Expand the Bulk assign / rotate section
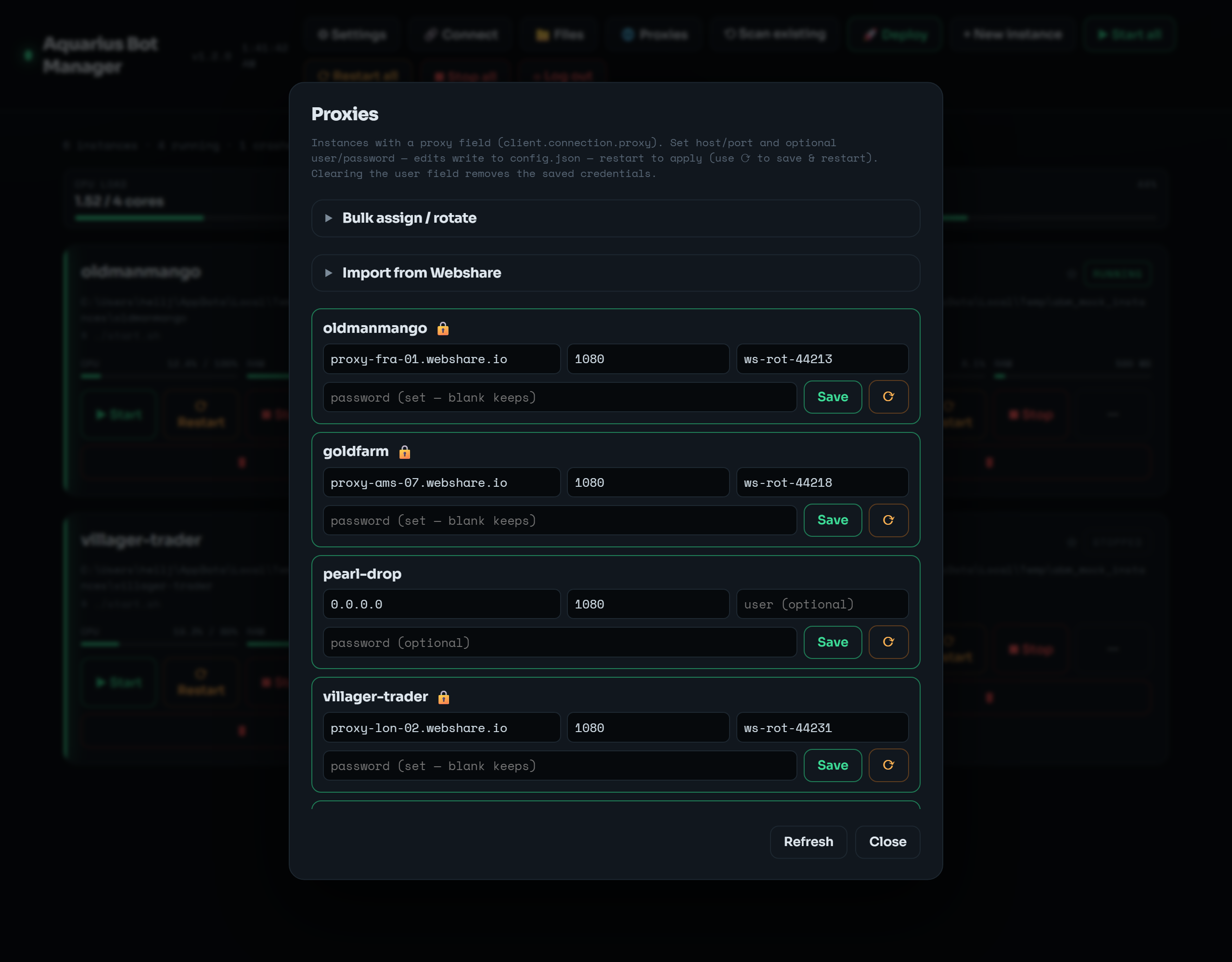Screen dimensions: 1232x962 click(x=616, y=218)
